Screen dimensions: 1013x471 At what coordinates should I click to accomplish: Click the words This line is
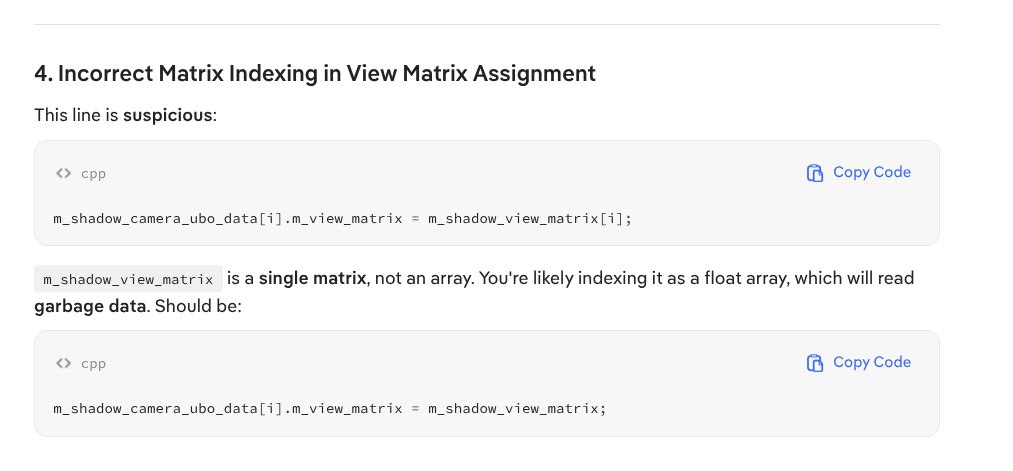pos(77,115)
